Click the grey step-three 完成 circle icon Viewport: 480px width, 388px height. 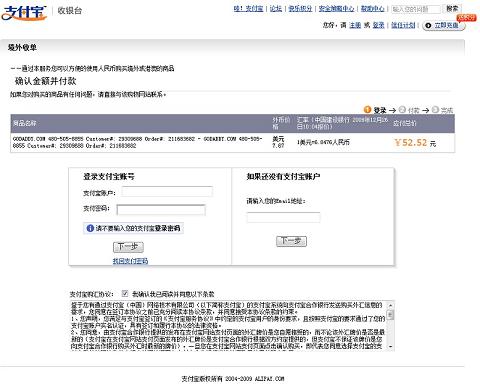(435, 109)
